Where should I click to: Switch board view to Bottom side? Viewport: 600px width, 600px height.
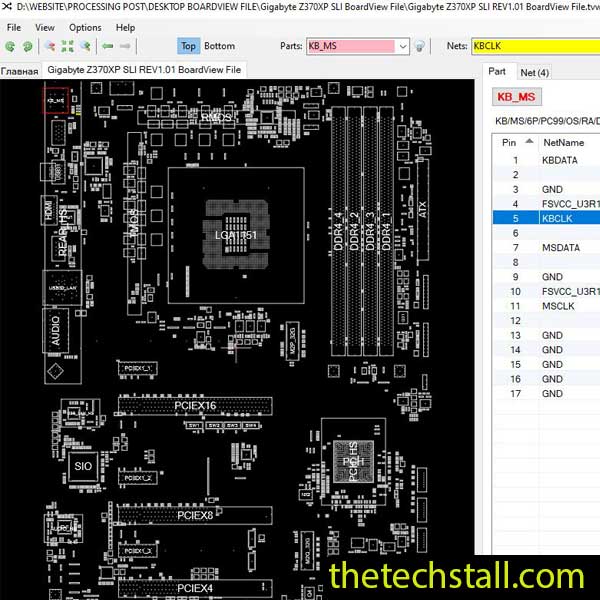219,46
